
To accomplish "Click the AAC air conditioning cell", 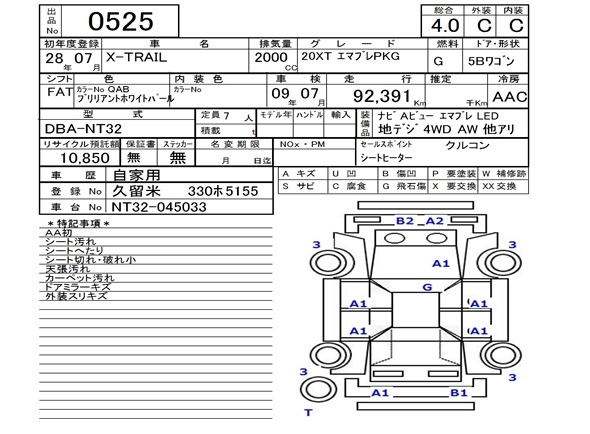I will 509,97.
